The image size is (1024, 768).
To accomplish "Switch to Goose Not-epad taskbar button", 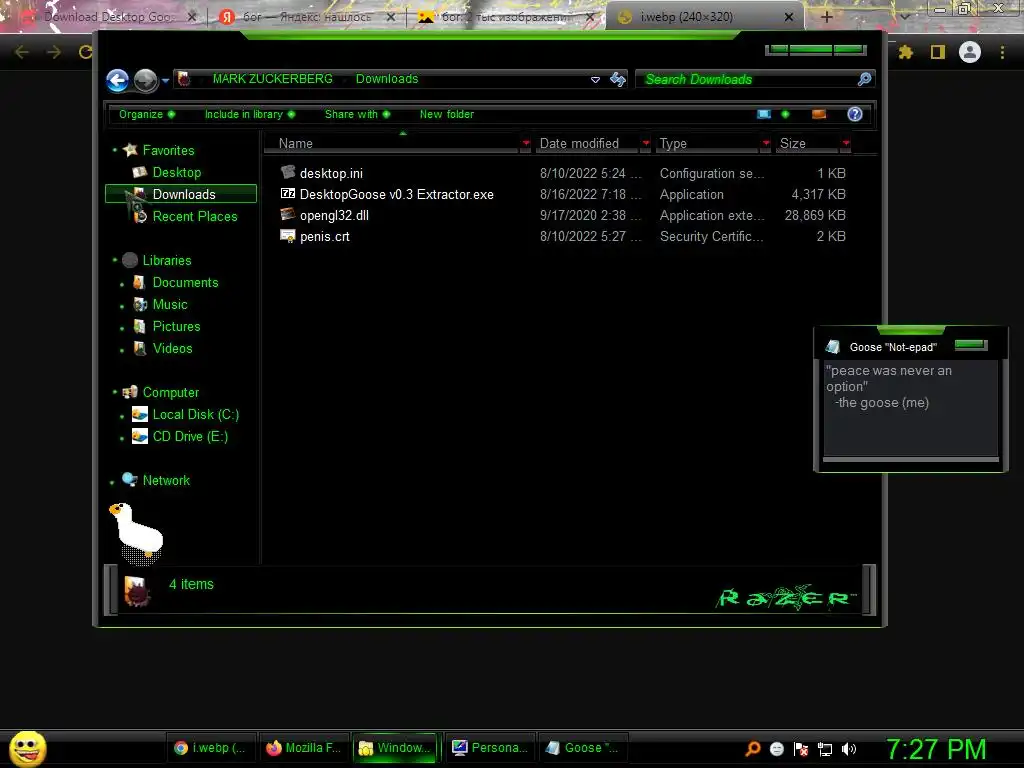I will point(583,748).
